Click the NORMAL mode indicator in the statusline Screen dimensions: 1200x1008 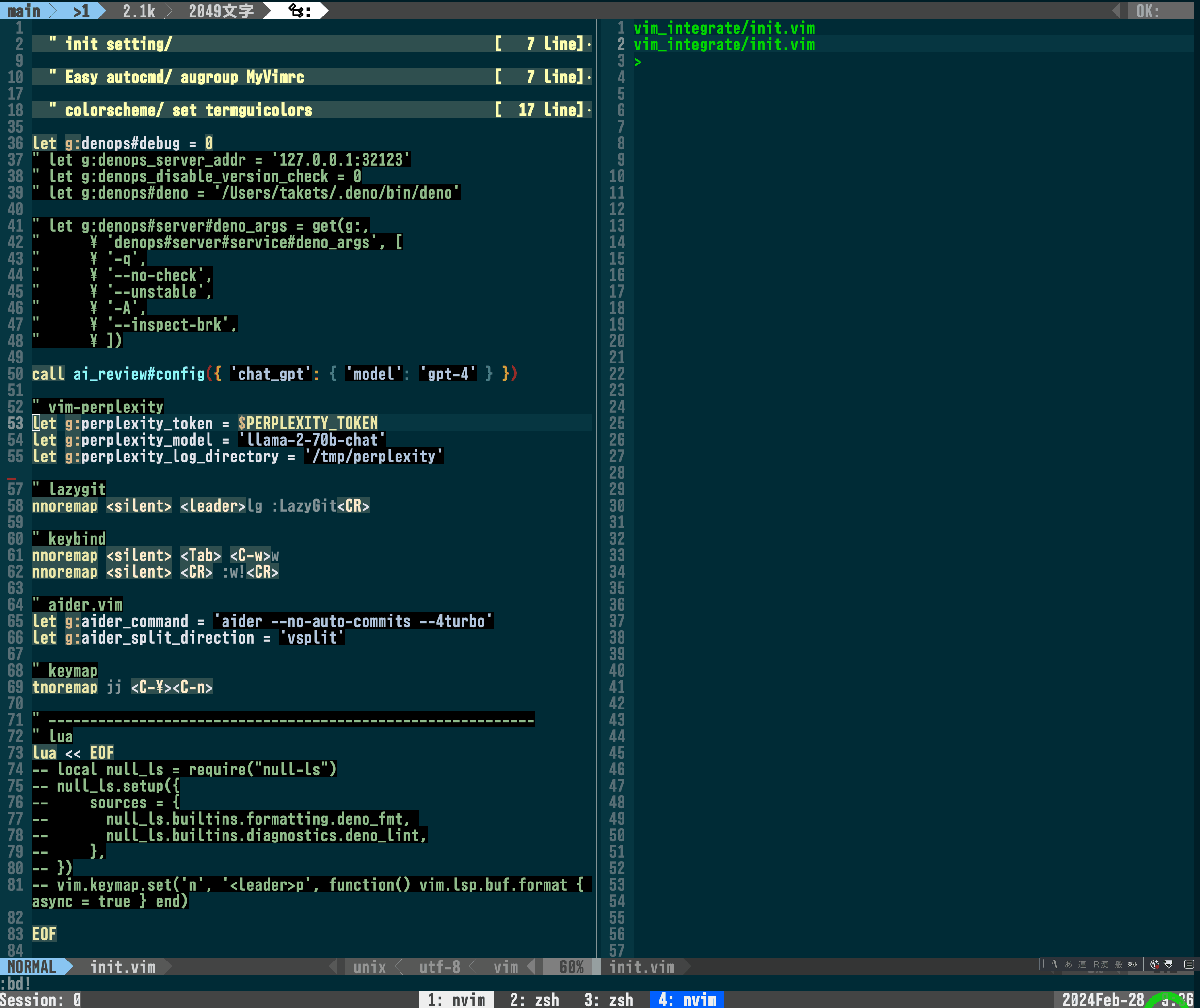point(32,967)
